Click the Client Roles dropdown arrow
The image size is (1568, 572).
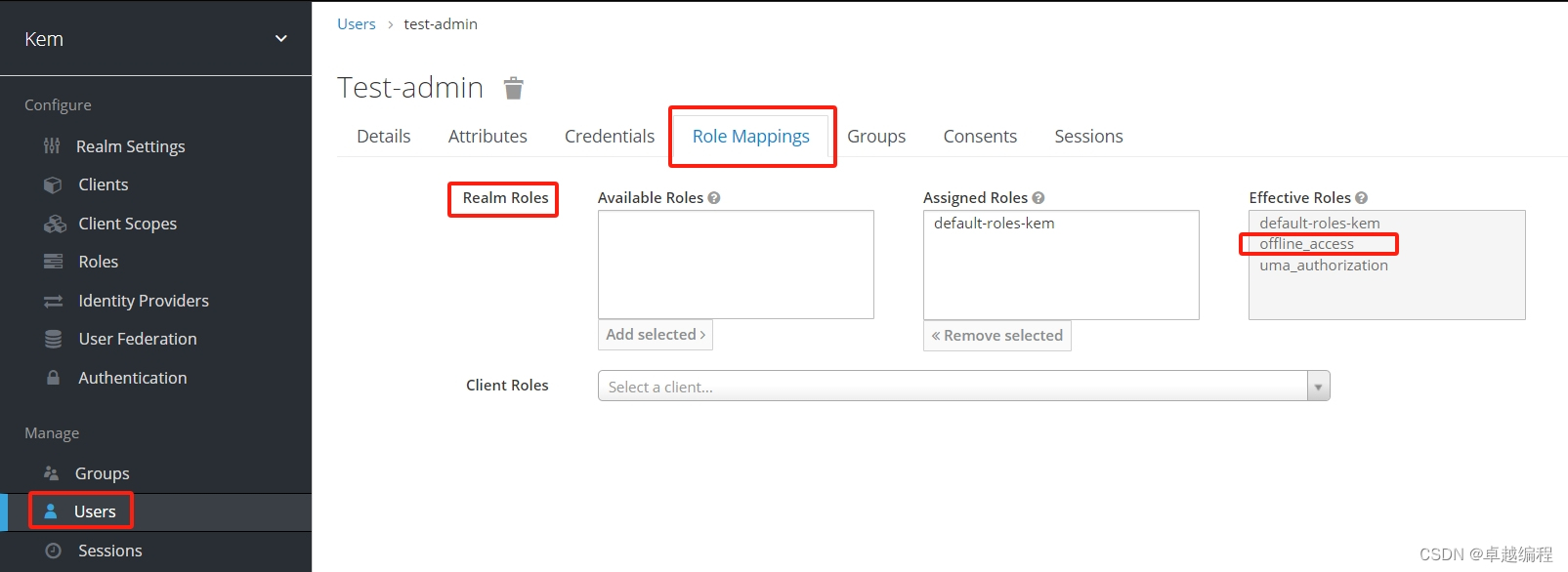1319,387
